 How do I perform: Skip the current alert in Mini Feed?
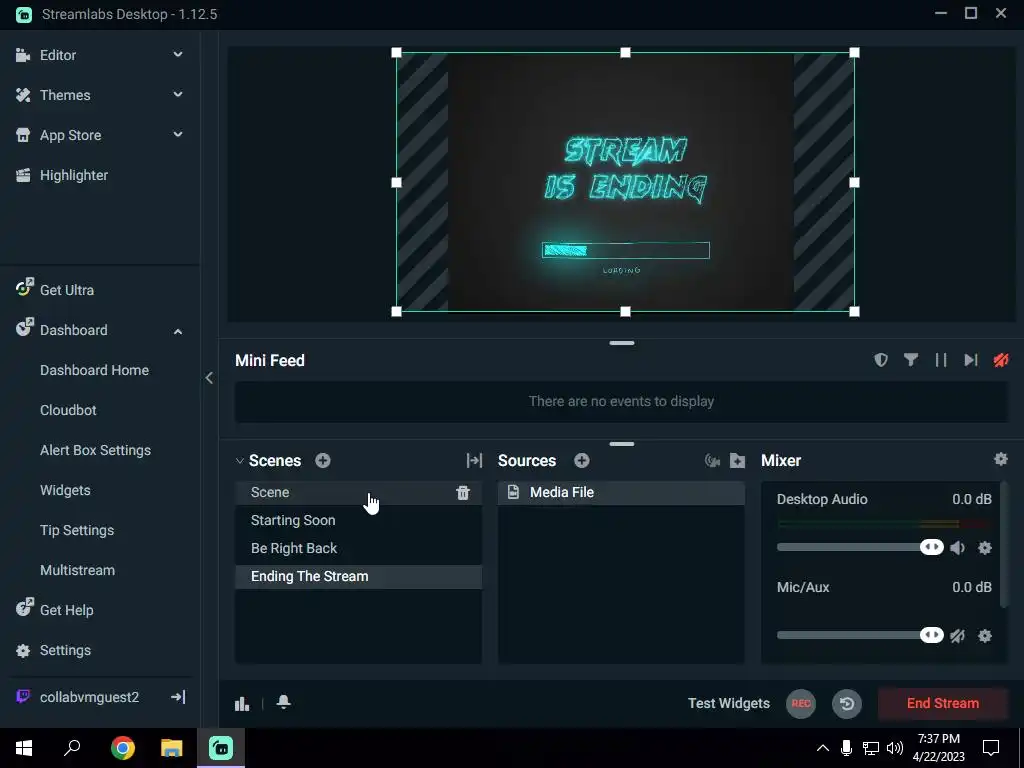point(970,360)
